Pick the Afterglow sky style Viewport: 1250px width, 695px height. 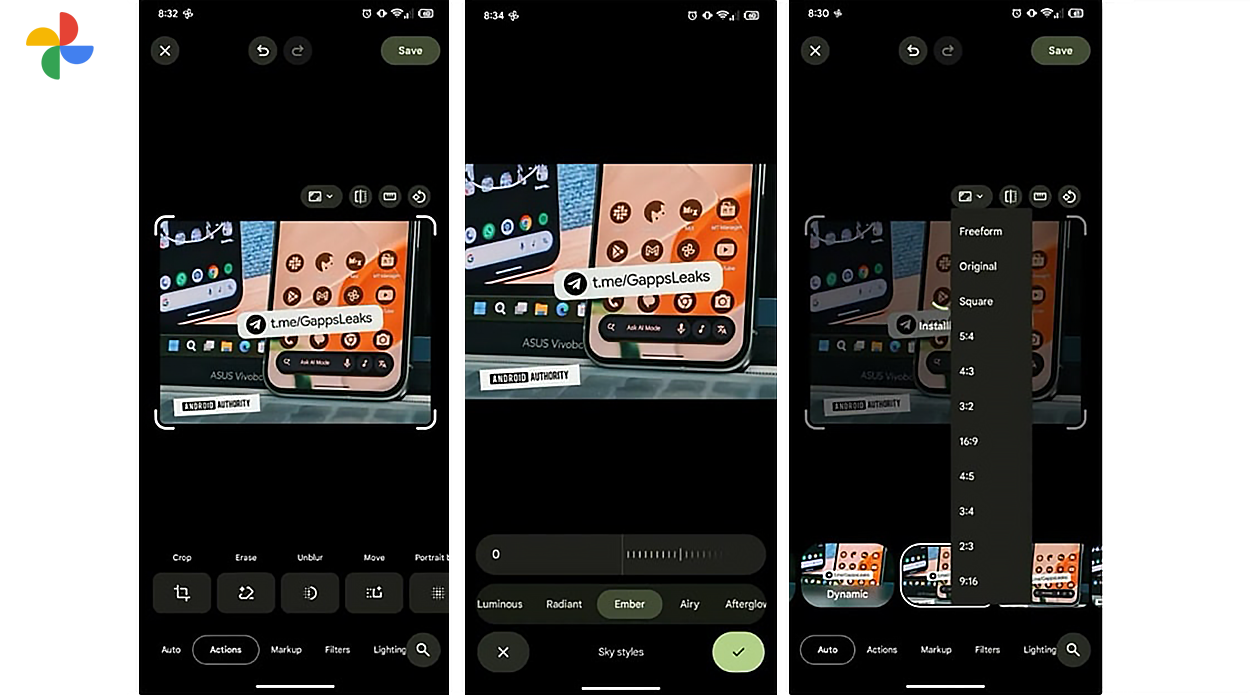click(x=745, y=604)
